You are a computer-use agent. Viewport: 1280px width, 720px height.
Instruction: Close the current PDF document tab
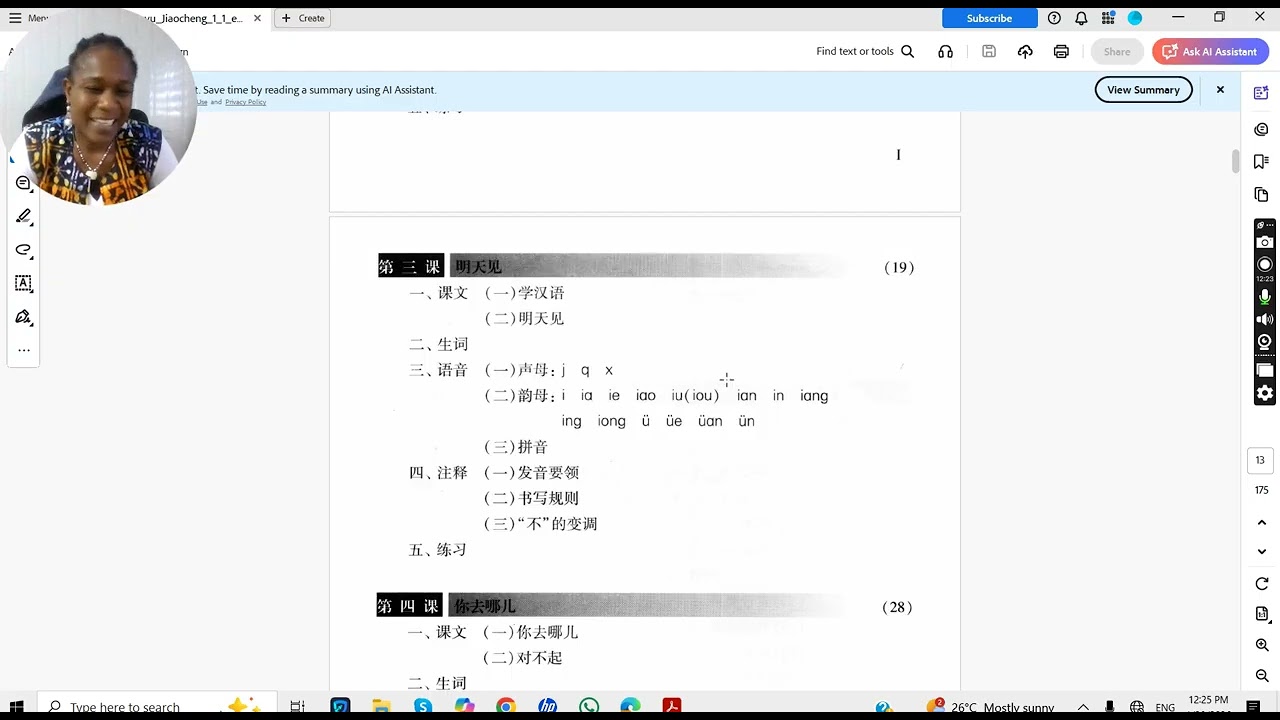[x=257, y=18]
